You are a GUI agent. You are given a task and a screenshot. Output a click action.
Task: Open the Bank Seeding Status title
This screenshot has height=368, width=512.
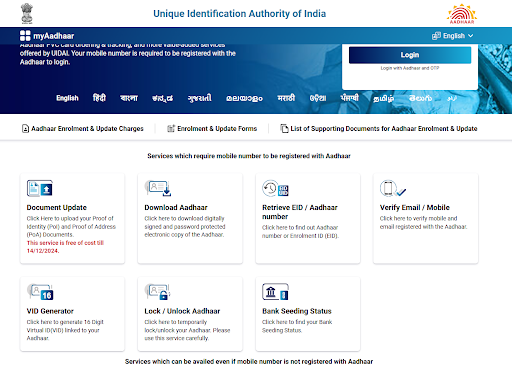[297, 311]
